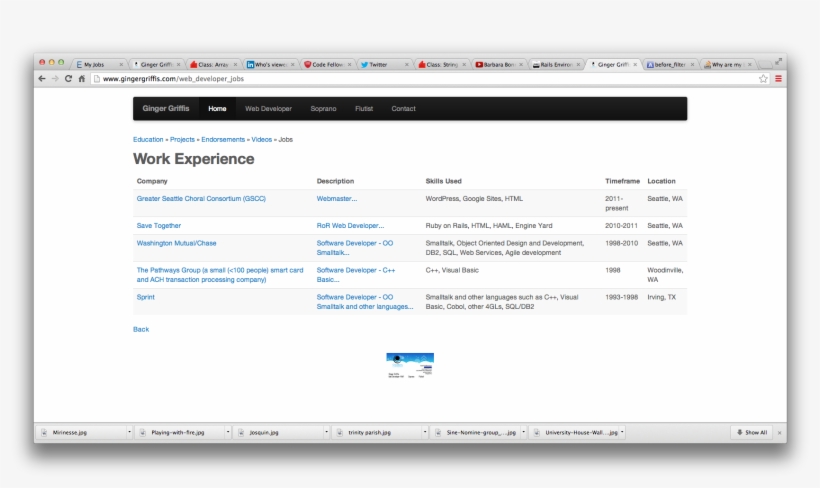Viewport: 820px width, 488px height.
Task: Close the My Jobs tab
Action: point(121,64)
